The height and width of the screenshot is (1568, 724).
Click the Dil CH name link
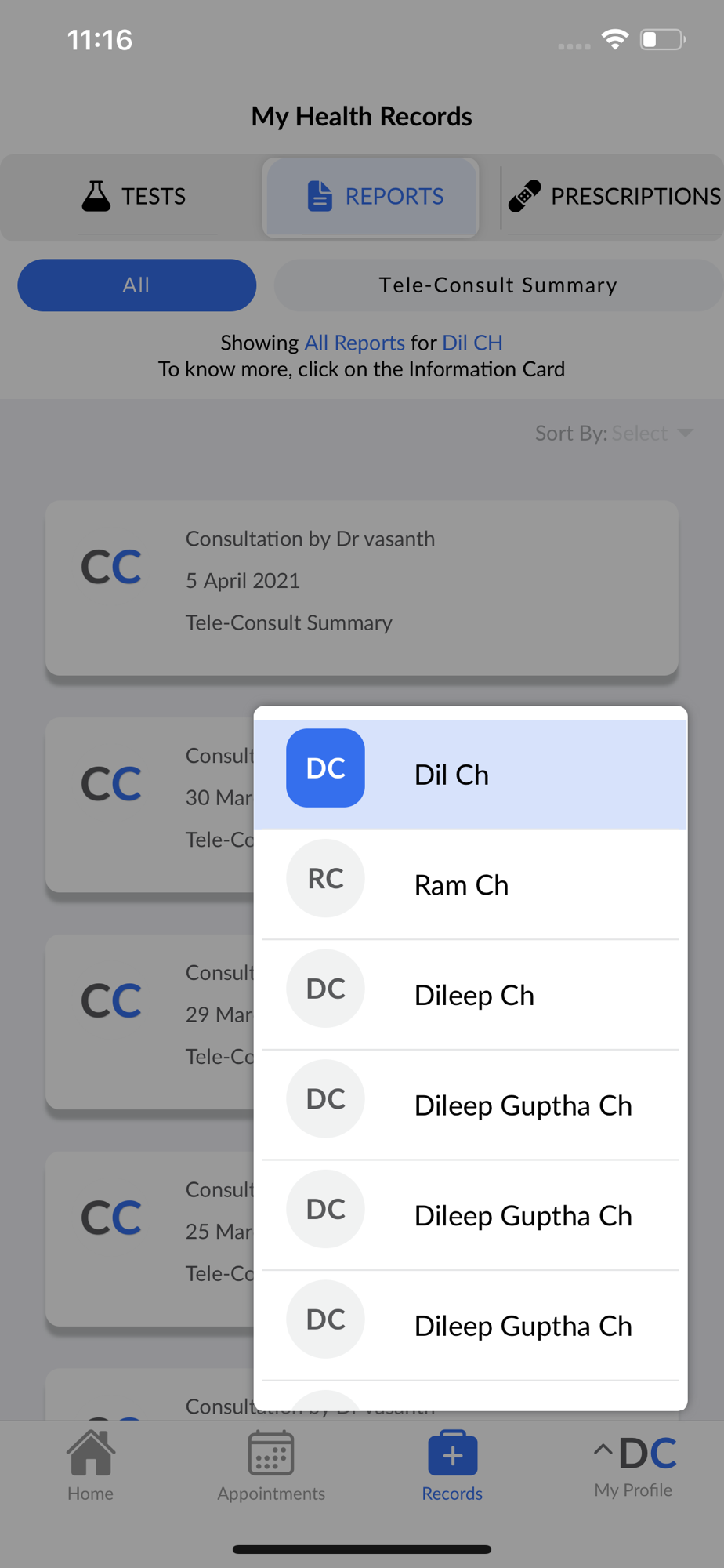tap(472, 343)
